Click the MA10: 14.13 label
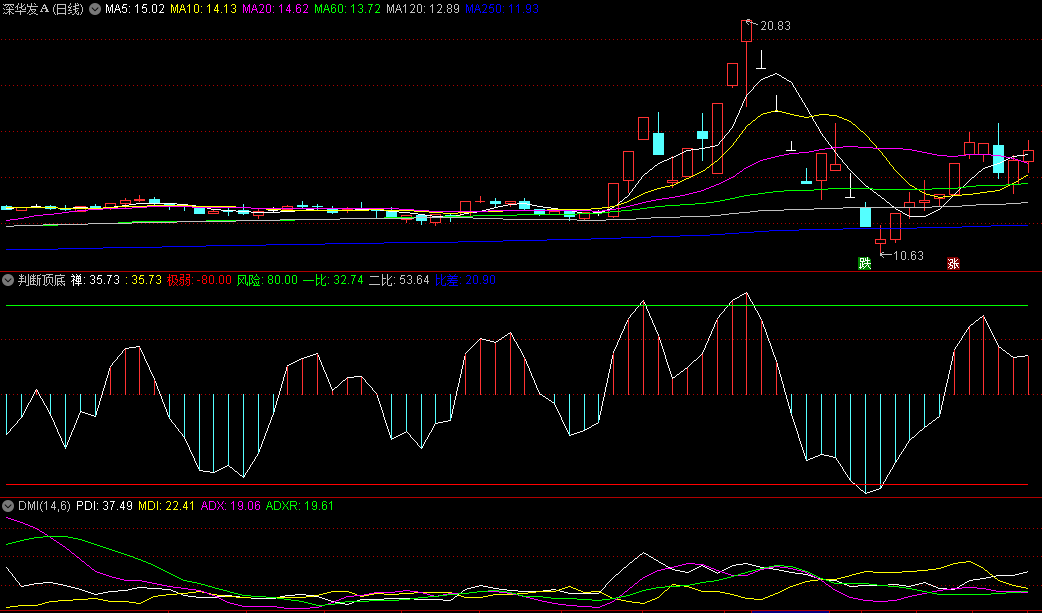This screenshot has height=613, width=1042. coord(203,9)
